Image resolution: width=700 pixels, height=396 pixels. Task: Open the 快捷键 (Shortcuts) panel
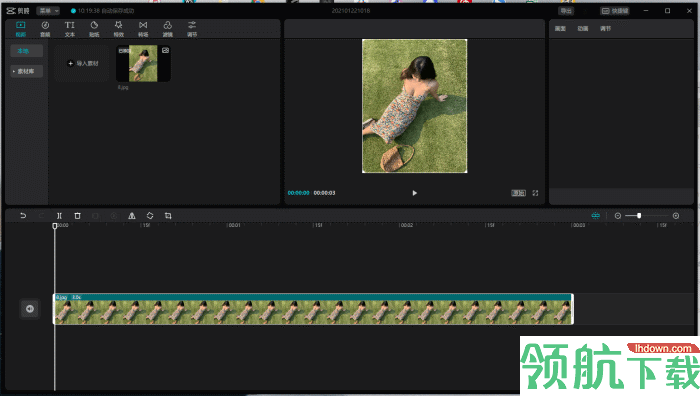point(615,11)
